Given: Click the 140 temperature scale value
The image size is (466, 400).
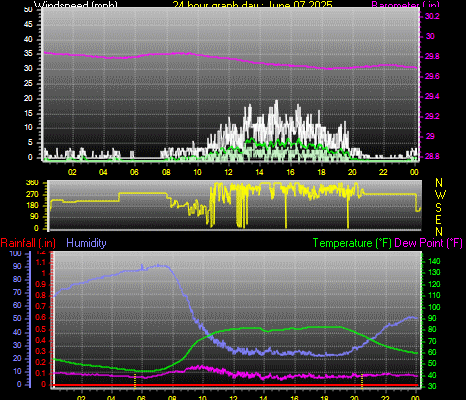Looking at the screenshot, I should tap(434, 261).
